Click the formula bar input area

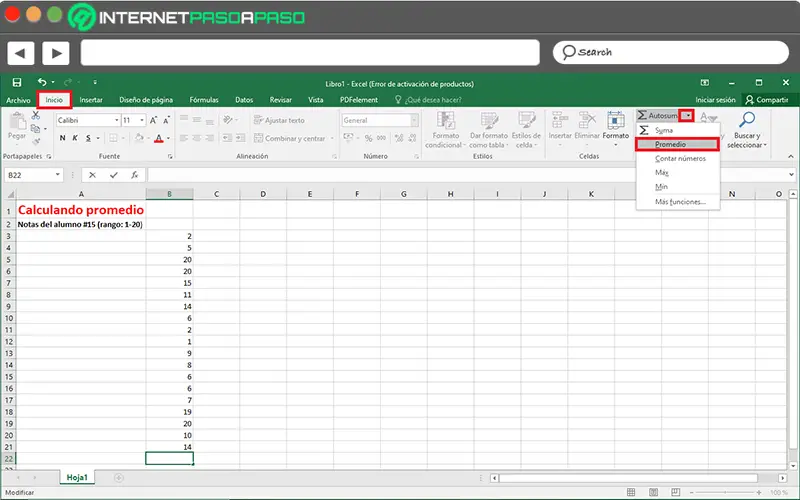click(467, 175)
